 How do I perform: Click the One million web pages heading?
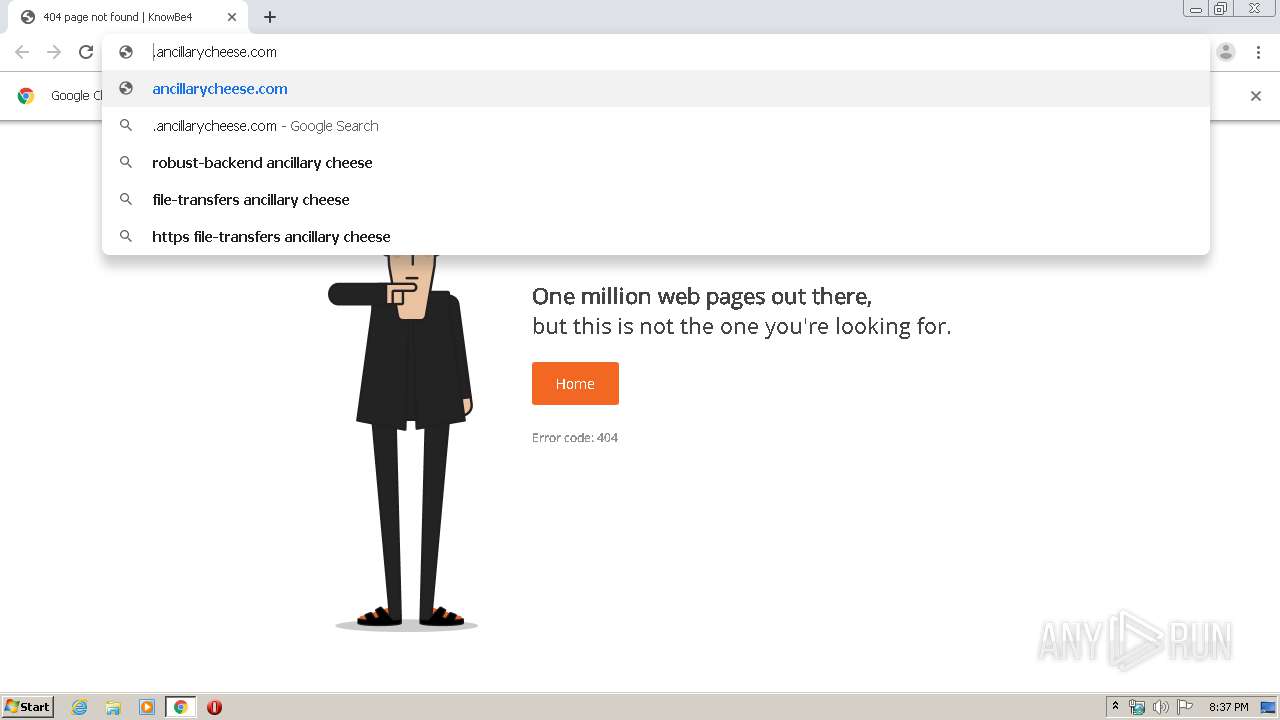tap(702, 296)
